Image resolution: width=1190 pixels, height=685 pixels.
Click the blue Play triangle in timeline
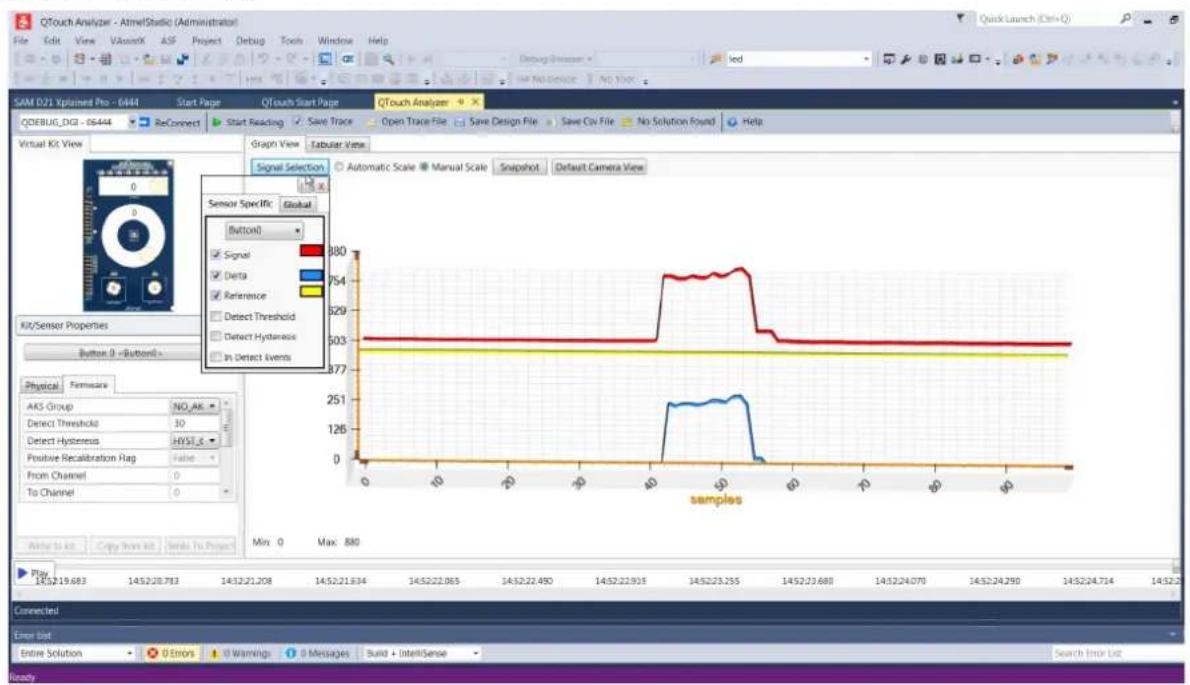(x=22, y=573)
